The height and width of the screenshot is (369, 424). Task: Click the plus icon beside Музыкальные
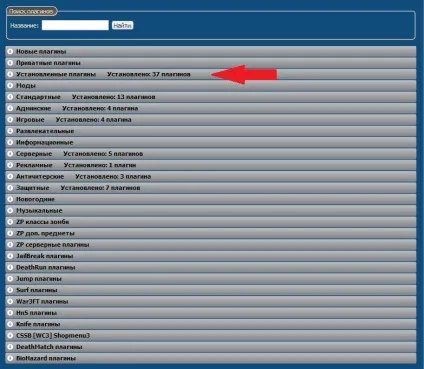(10, 210)
